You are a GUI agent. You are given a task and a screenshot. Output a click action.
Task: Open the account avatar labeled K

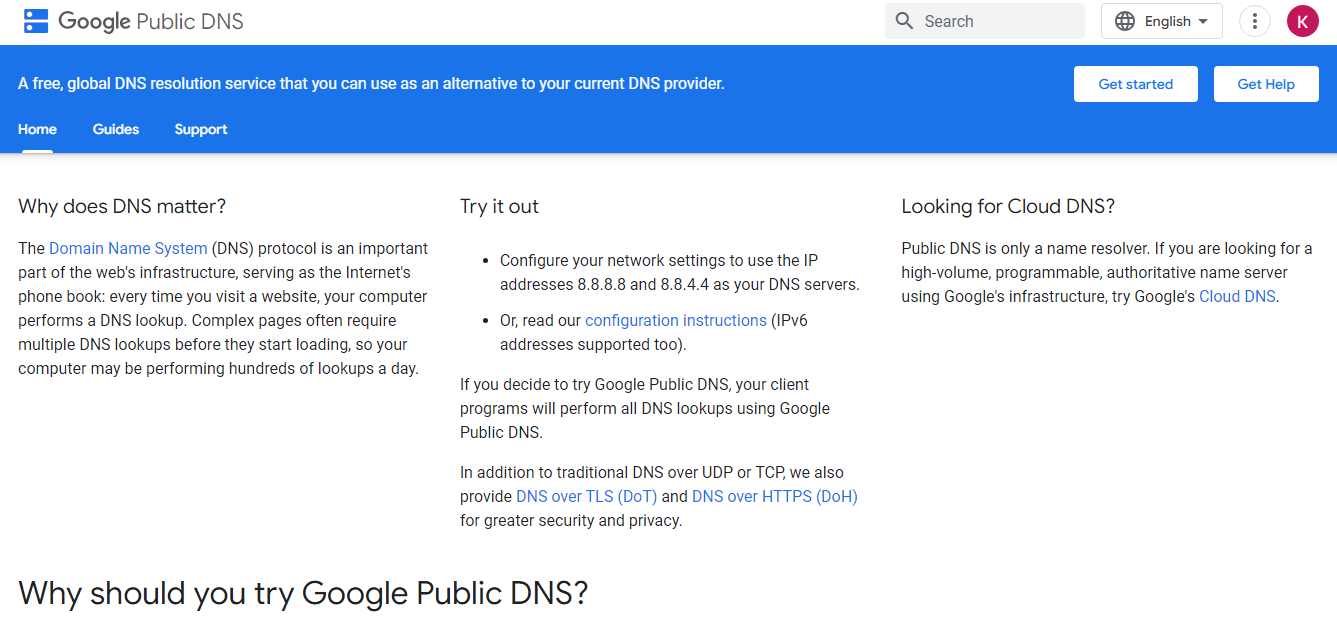coord(1302,21)
